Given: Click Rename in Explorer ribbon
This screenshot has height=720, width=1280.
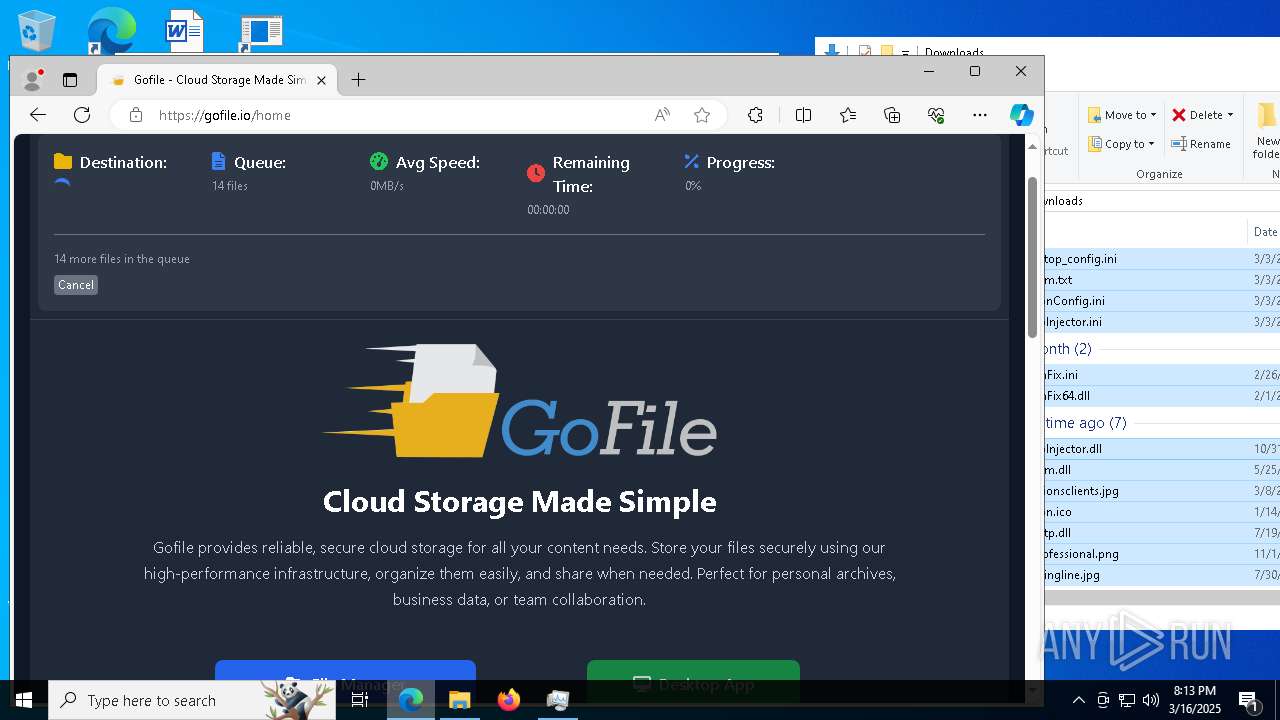Looking at the screenshot, I should tap(1201, 144).
